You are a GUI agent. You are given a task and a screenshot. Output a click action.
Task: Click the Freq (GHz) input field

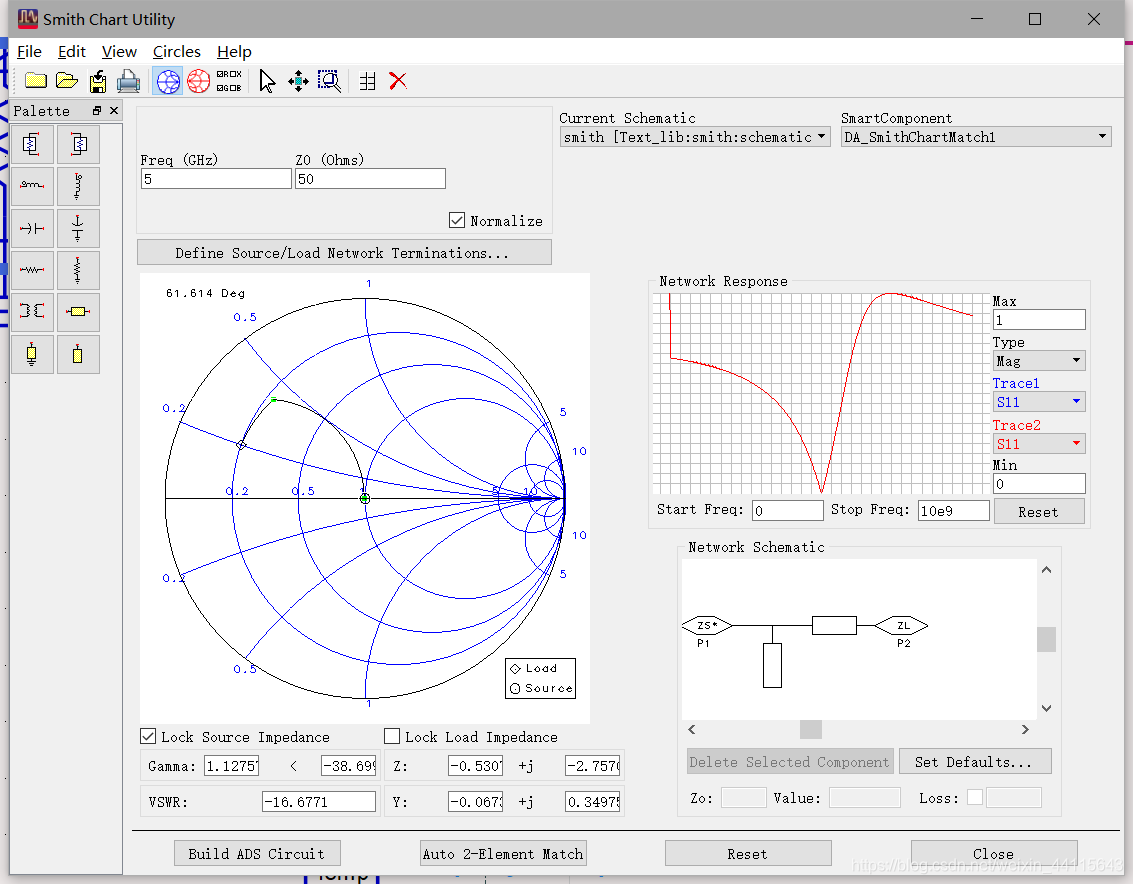(x=216, y=179)
